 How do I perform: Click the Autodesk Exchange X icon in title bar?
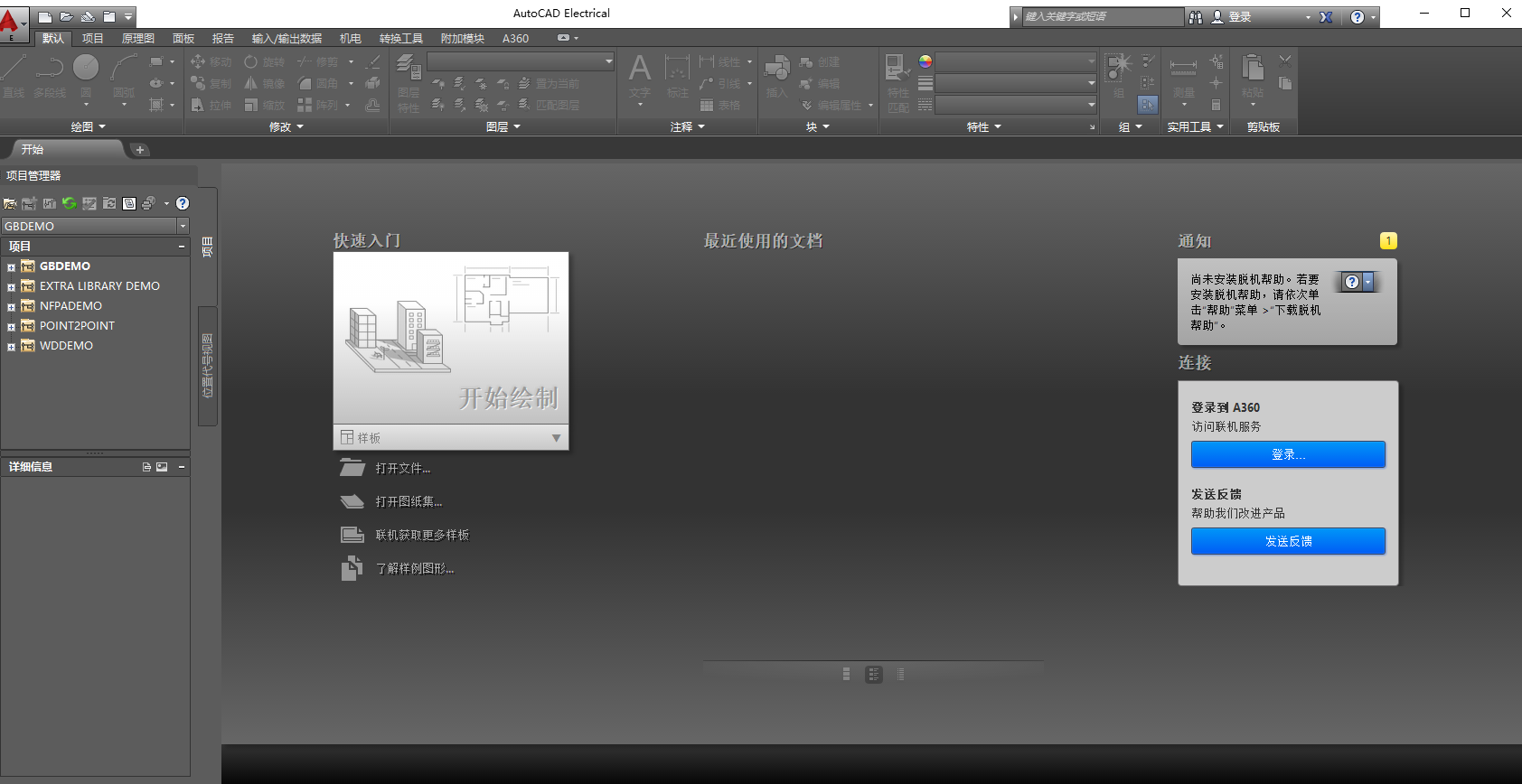(x=1326, y=17)
